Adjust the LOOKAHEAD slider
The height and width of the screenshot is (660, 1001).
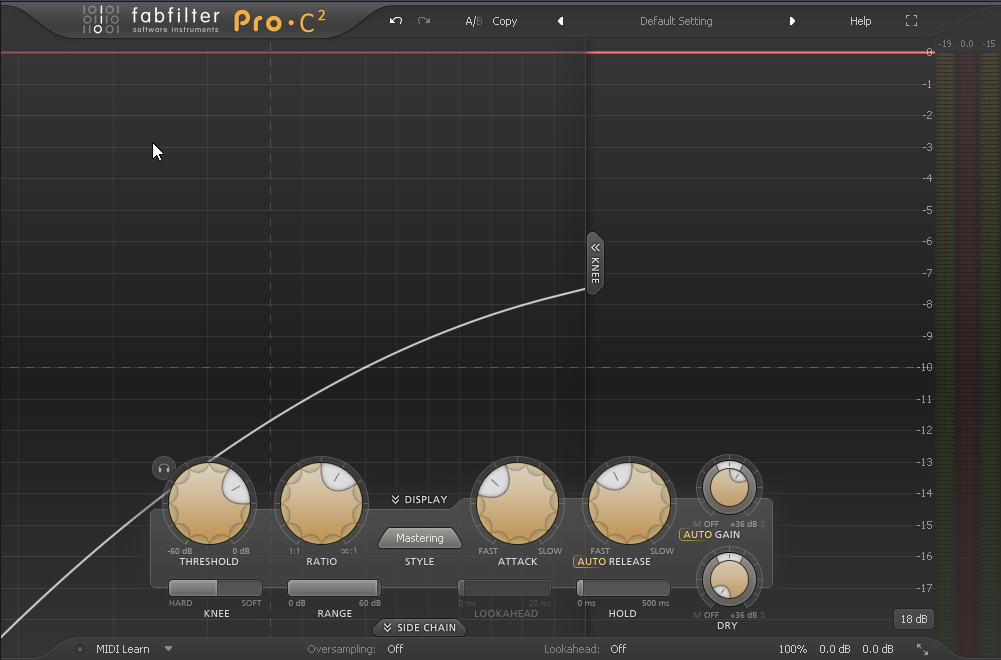point(504,587)
